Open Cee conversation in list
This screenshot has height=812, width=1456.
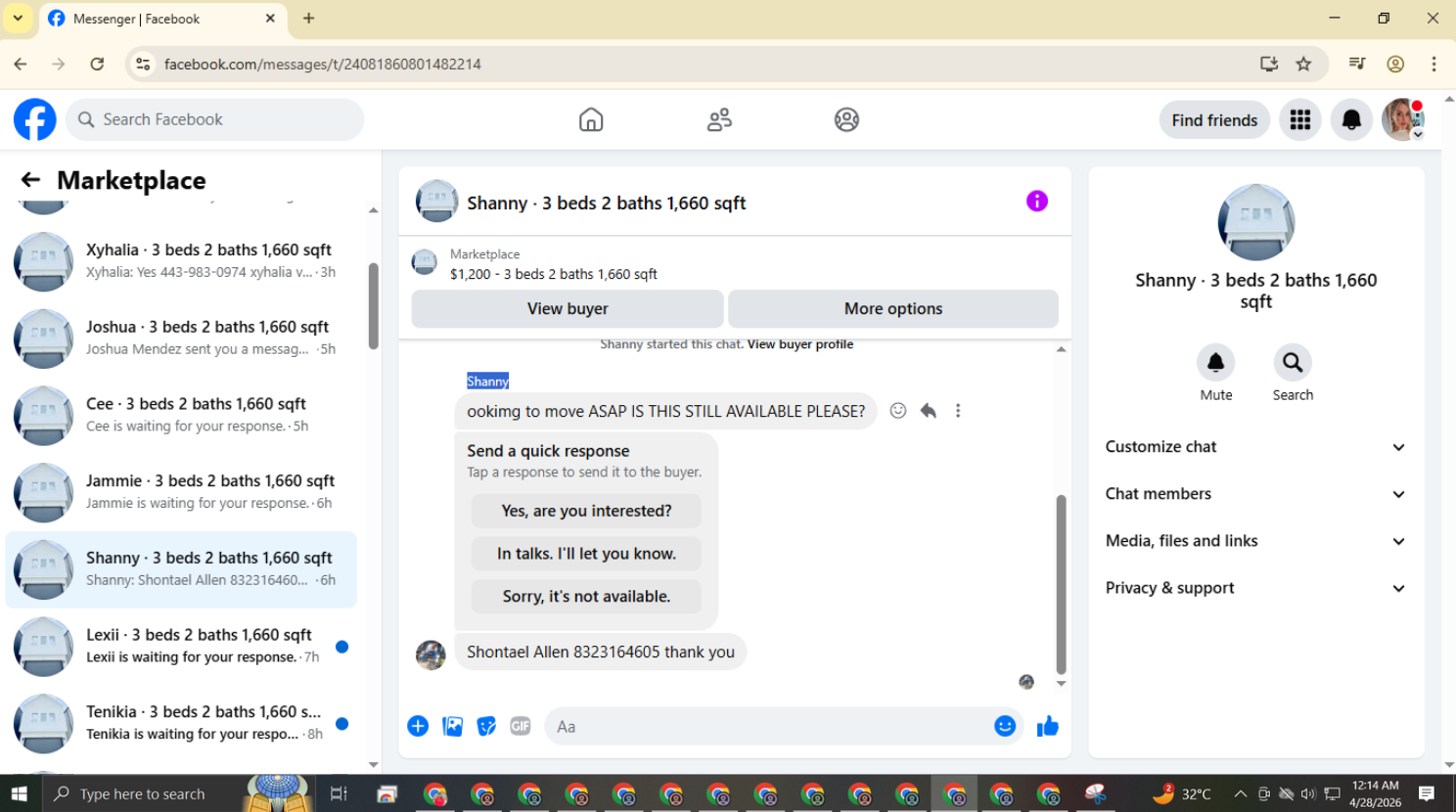coord(182,415)
